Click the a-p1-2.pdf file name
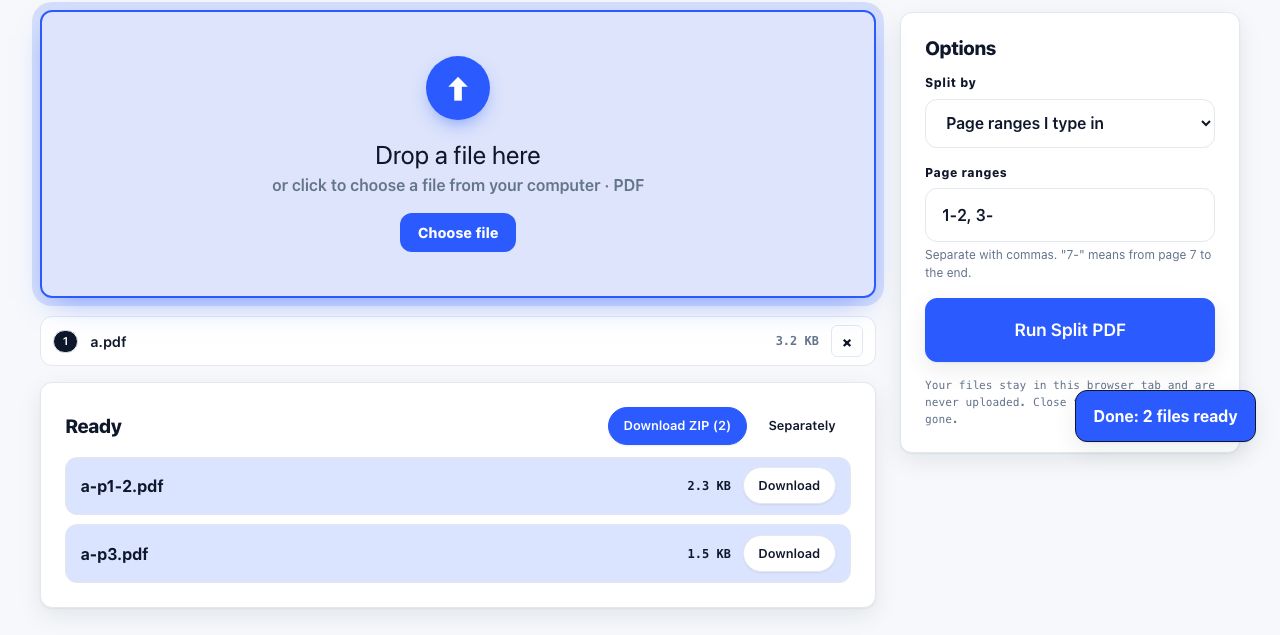1280x635 pixels. click(122, 487)
